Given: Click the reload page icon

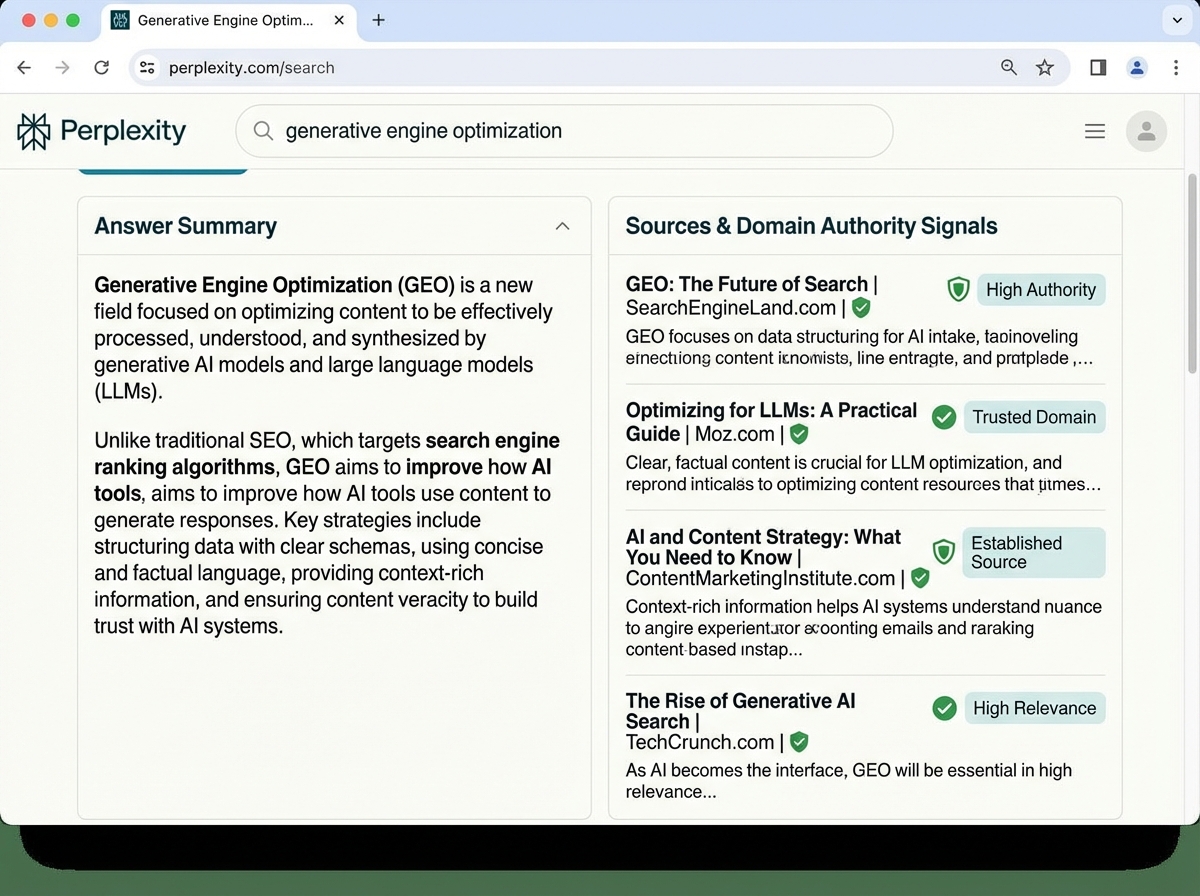Looking at the screenshot, I should pos(101,67).
